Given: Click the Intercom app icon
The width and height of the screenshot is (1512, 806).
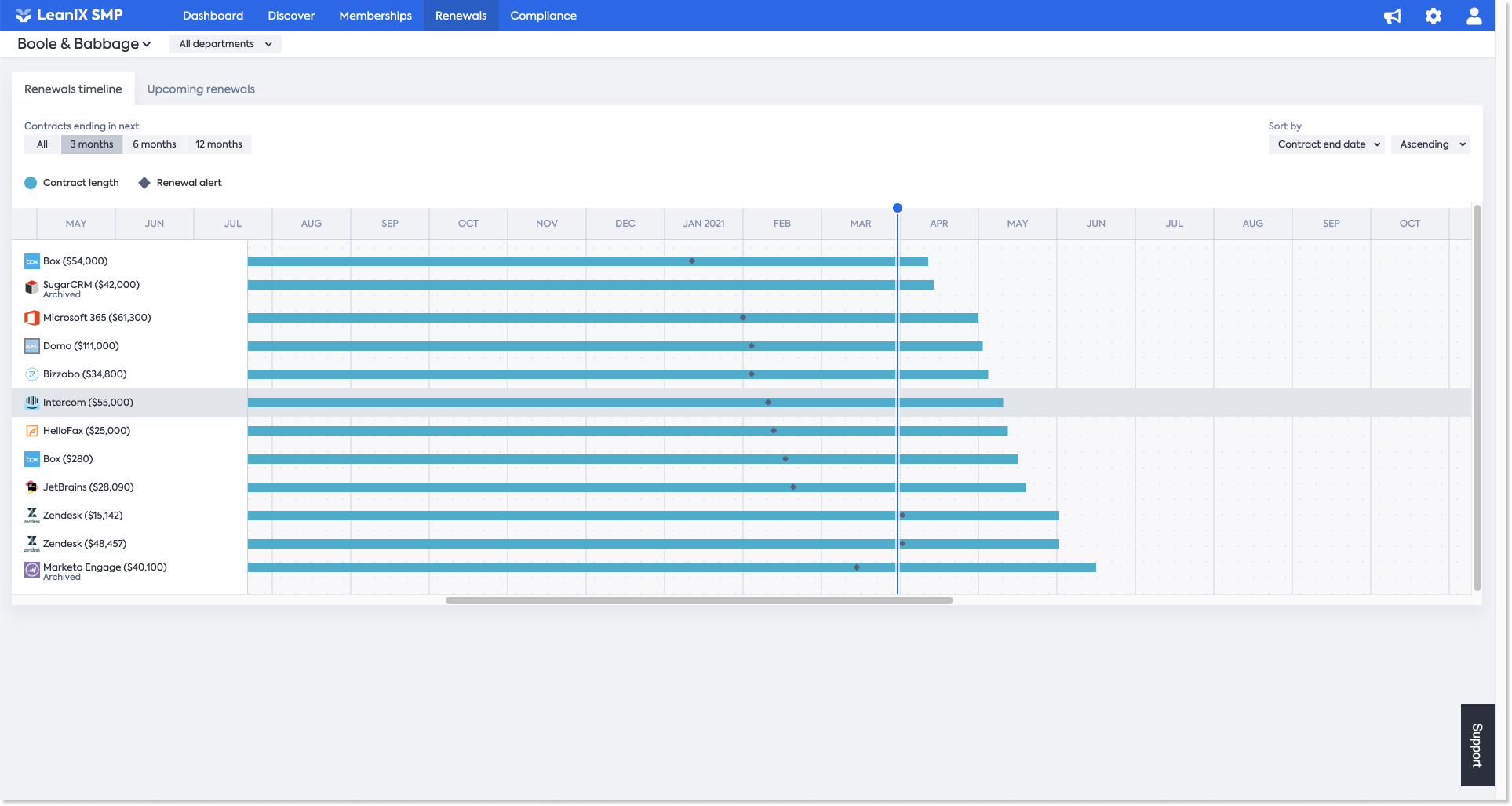Looking at the screenshot, I should 32,403.
